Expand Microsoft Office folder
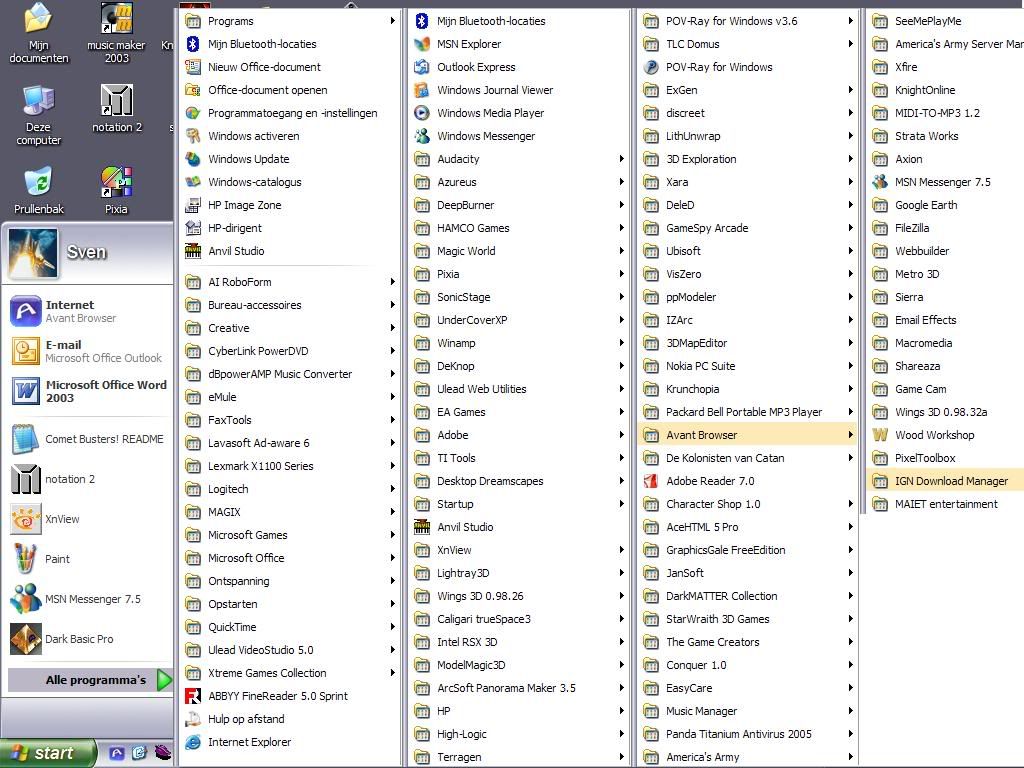This screenshot has height=768, width=1024. [291, 558]
